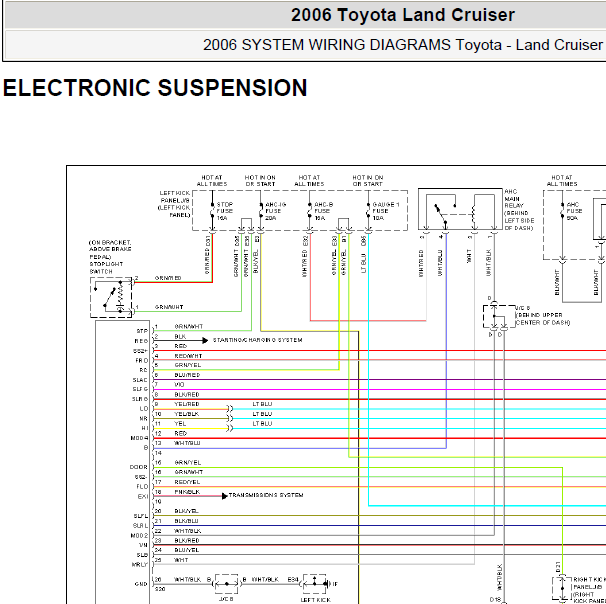Screen dimensions: 606x604
Task: Click the MOD4 pin label
Action: click(139, 438)
